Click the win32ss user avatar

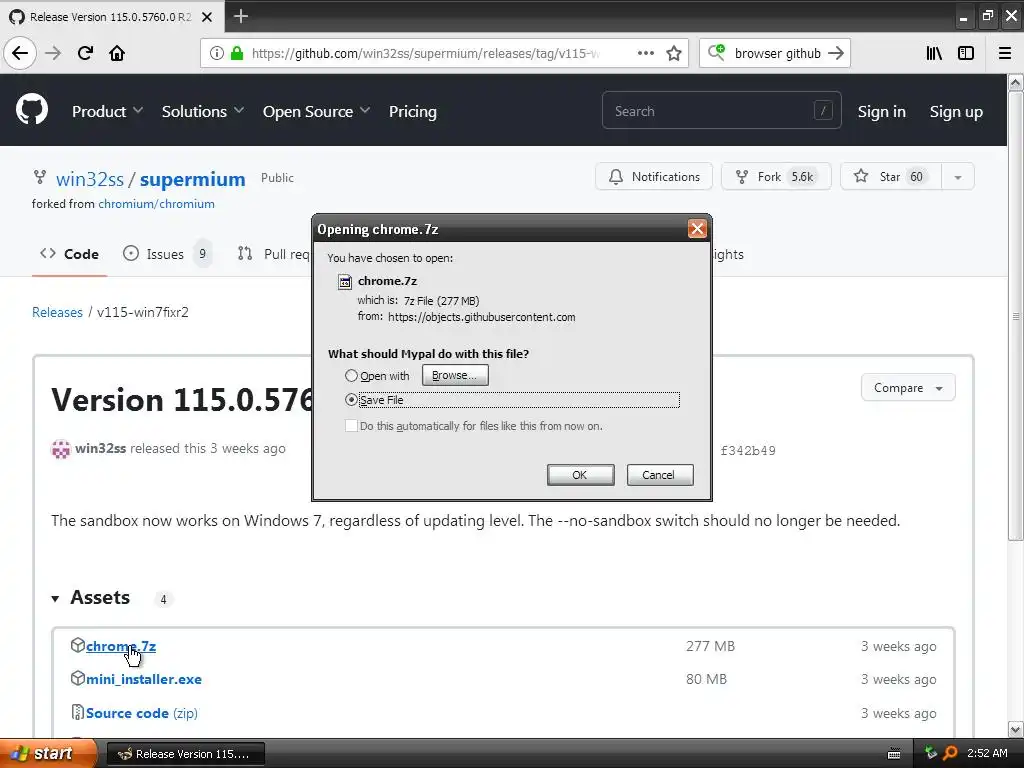[x=61, y=449]
